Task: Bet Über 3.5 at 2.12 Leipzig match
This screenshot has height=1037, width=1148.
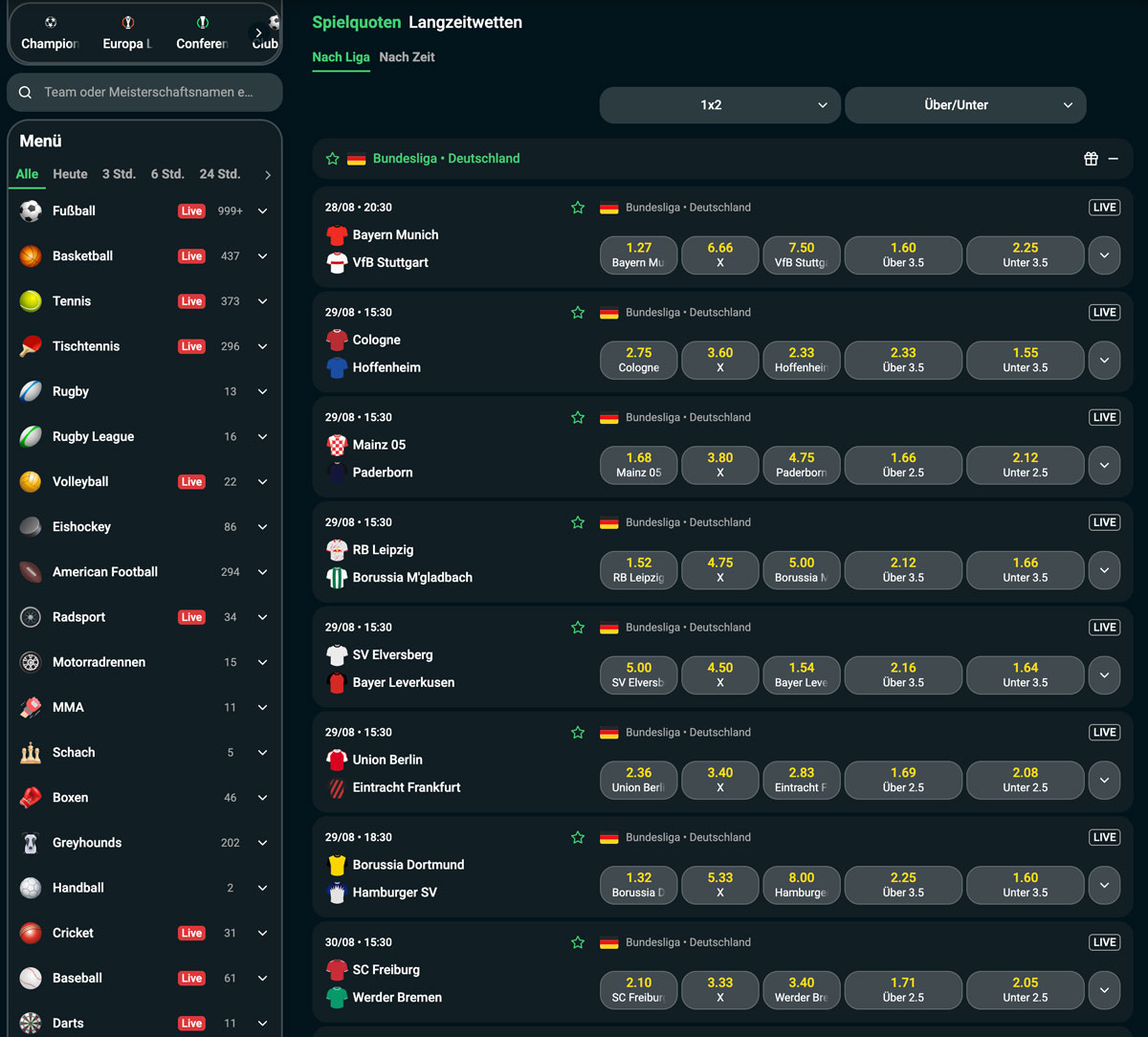Action: click(903, 570)
